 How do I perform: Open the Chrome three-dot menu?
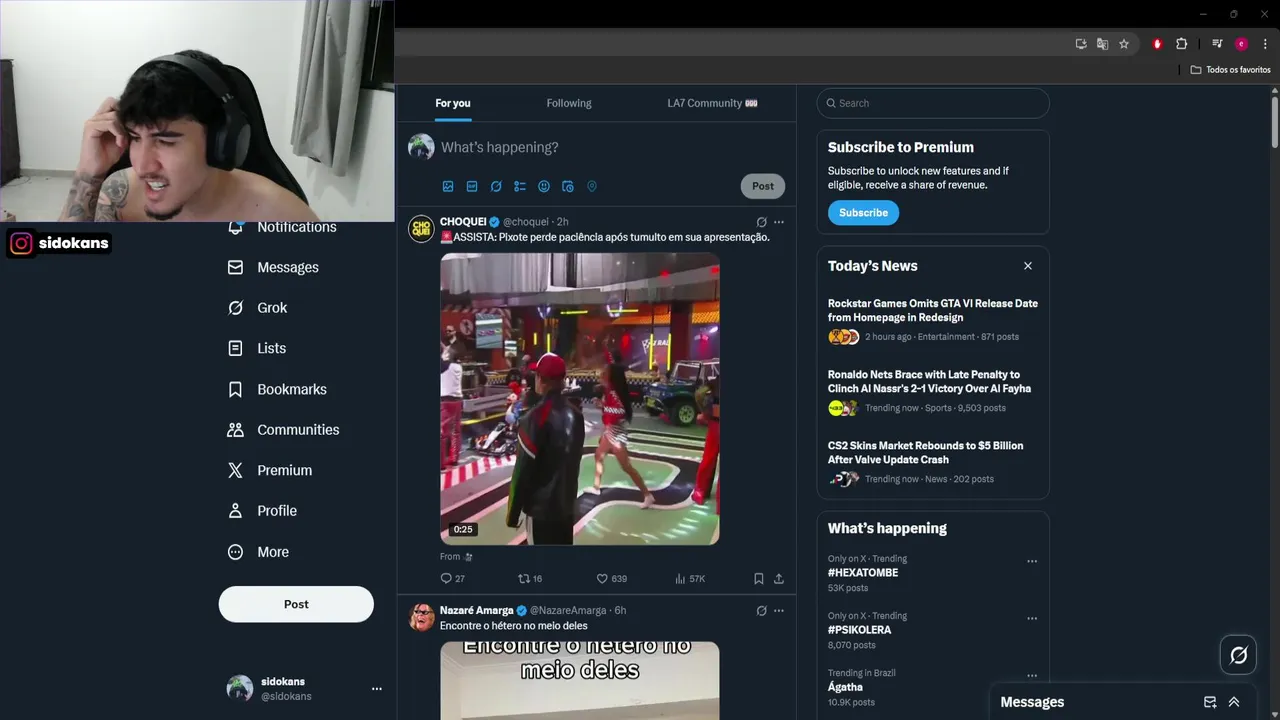pos(1265,44)
